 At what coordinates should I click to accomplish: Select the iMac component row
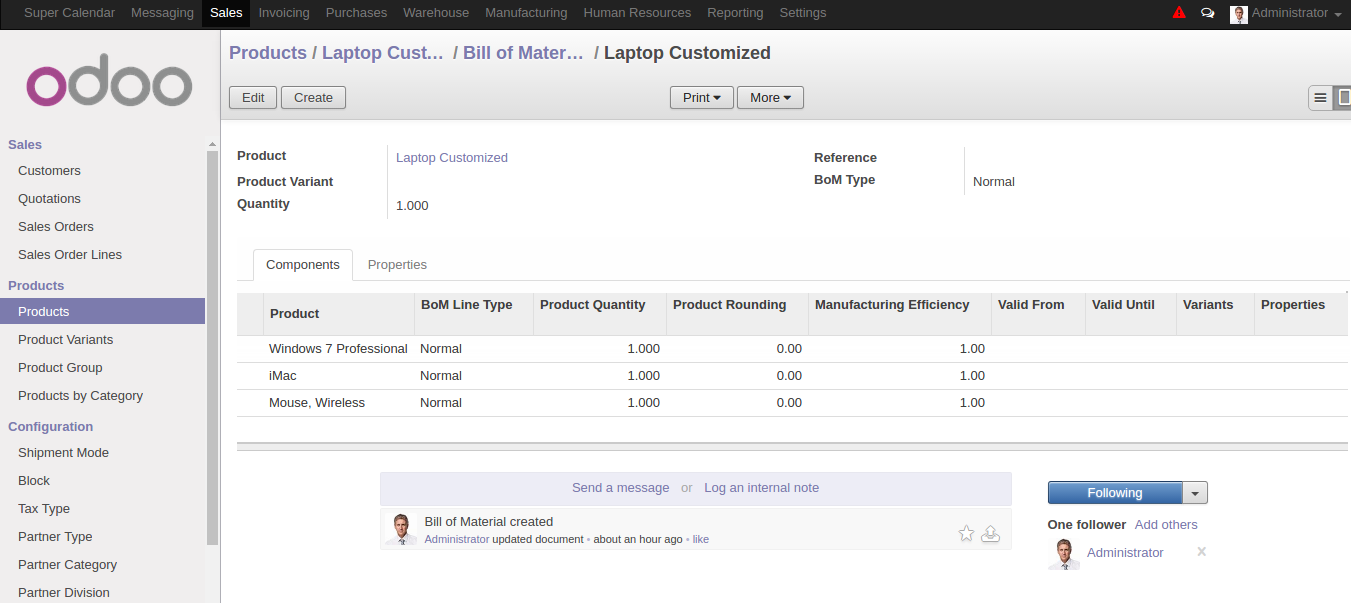792,376
